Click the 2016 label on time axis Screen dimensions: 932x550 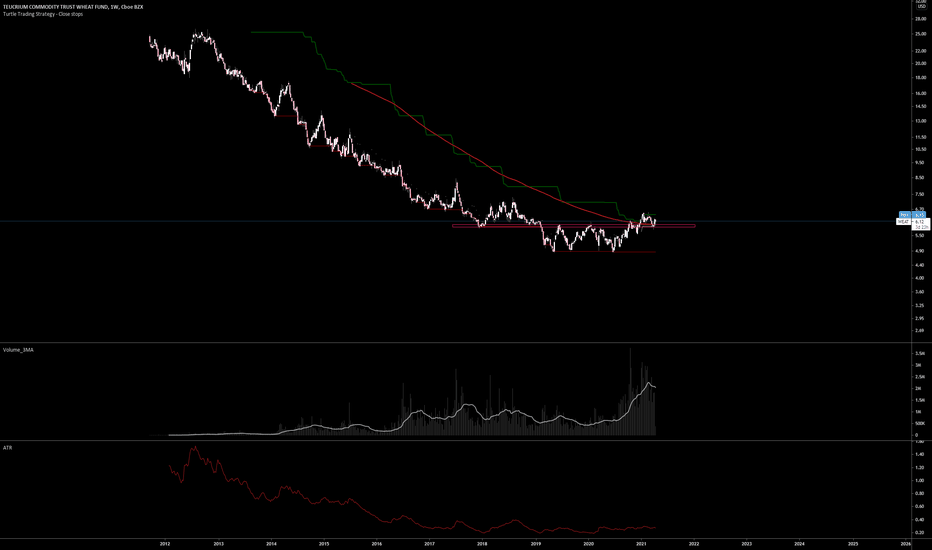(377, 543)
